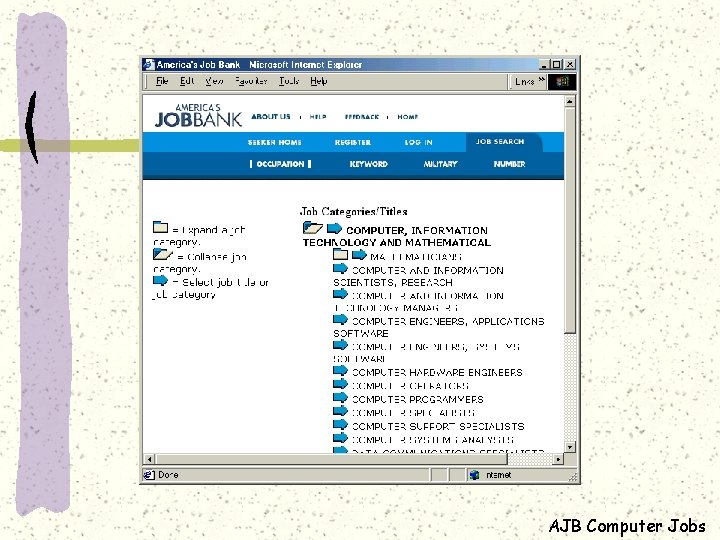Screen dimensions: 720x540
Task: Open the Feedback link
Action: point(362,117)
